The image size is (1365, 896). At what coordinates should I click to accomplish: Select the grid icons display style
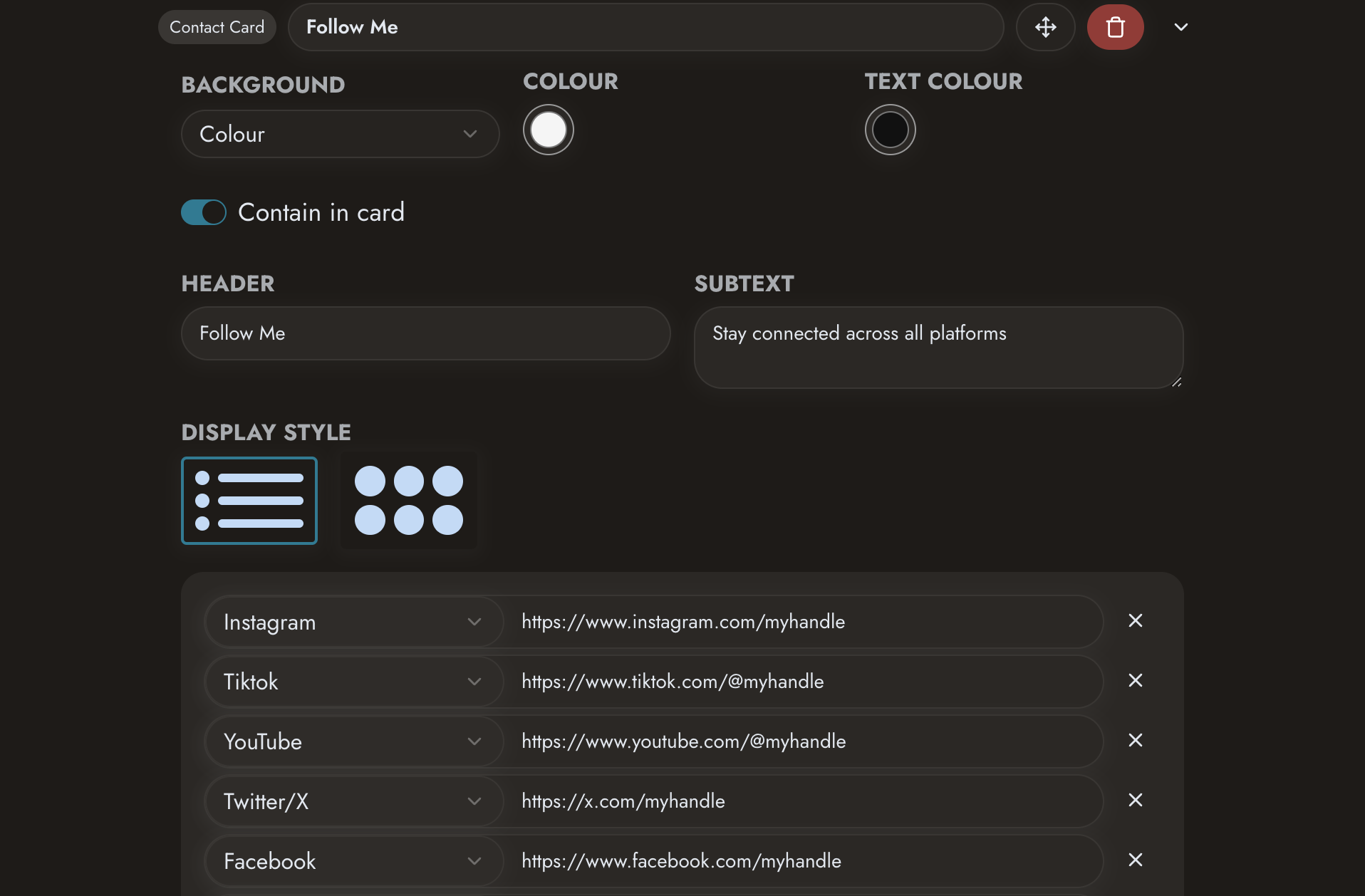point(408,501)
